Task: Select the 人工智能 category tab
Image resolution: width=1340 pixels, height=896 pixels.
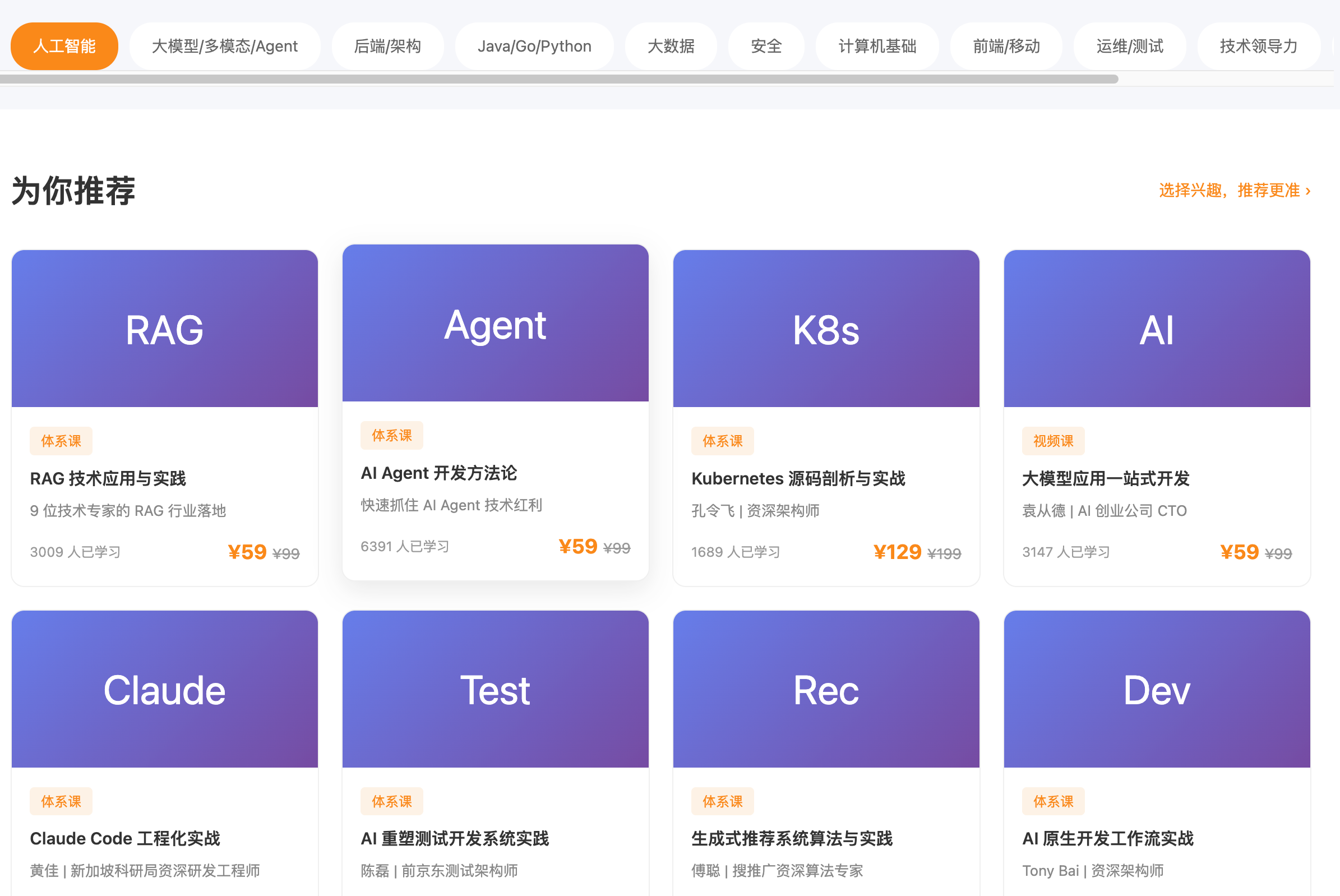Action: coord(64,46)
